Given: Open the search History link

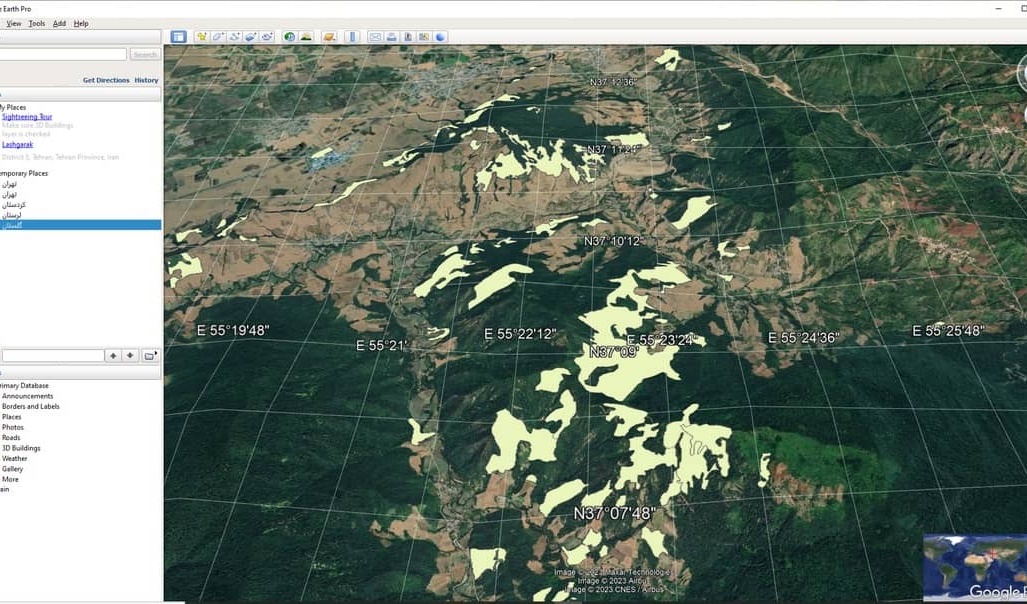Looking at the screenshot, I should pyautogui.click(x=146, y=80).
